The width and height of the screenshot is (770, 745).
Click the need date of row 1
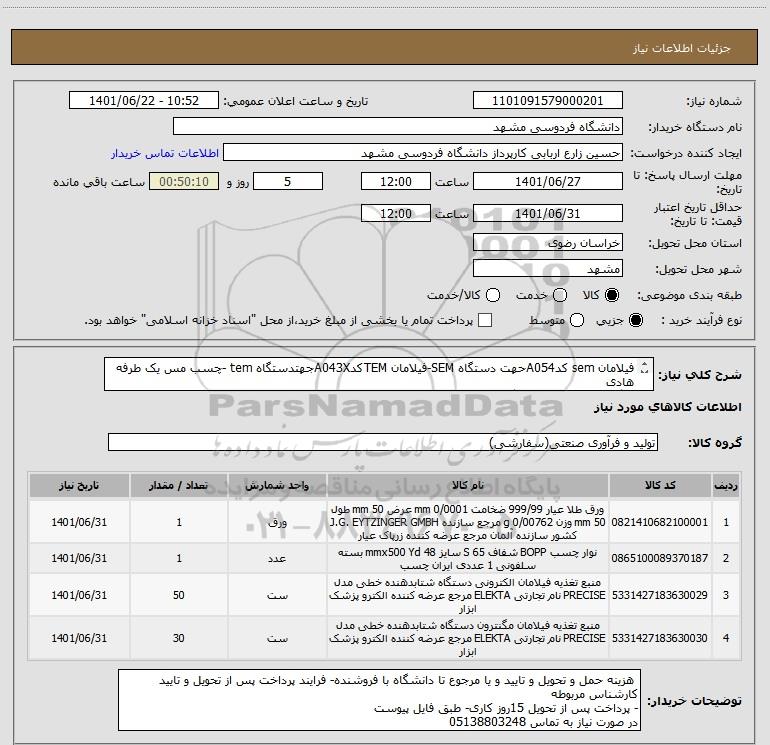pos(79,522)
